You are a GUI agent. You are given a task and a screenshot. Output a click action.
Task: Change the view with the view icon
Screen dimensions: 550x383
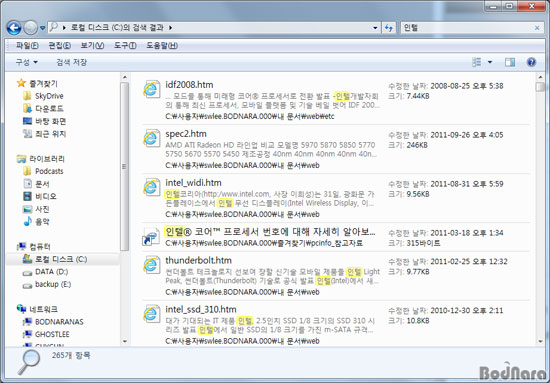point(476,62)
